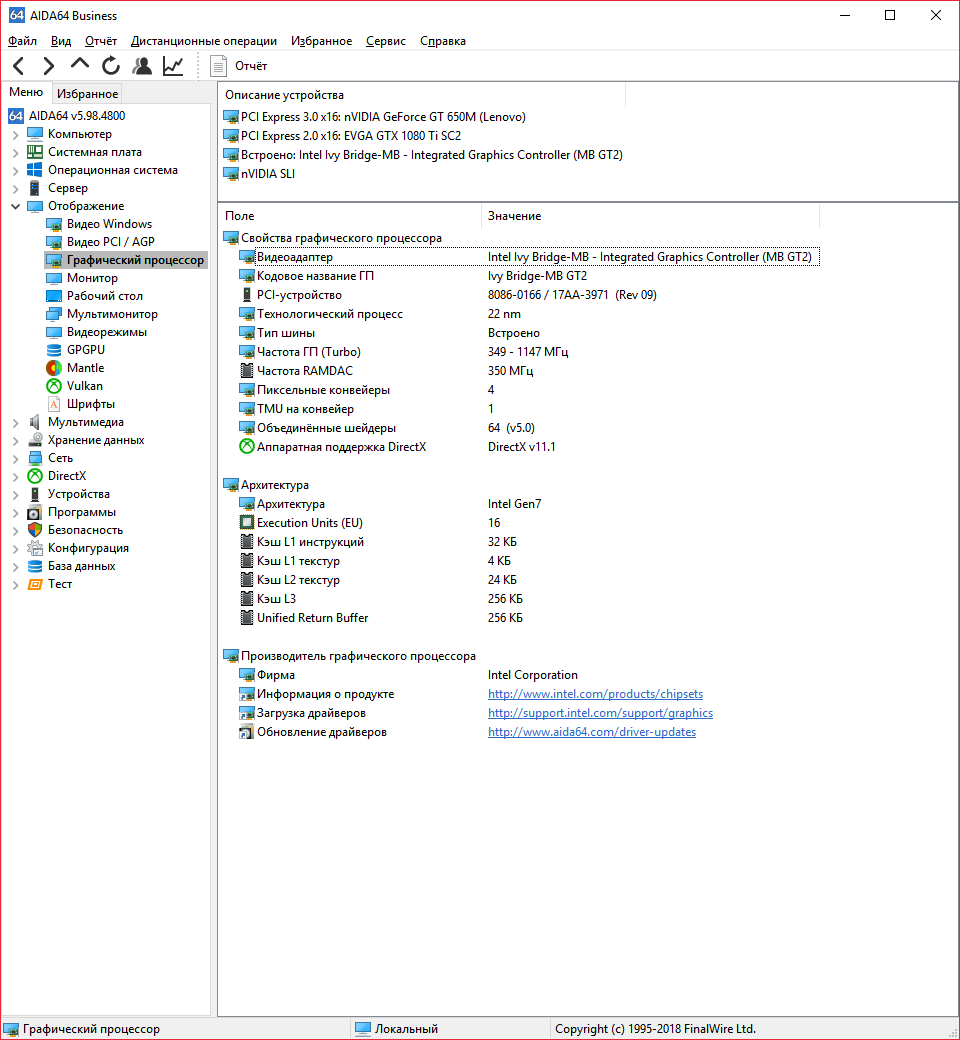Go back with the left arrow toolbar button
960x1040 pixels.
click(19, 66)
